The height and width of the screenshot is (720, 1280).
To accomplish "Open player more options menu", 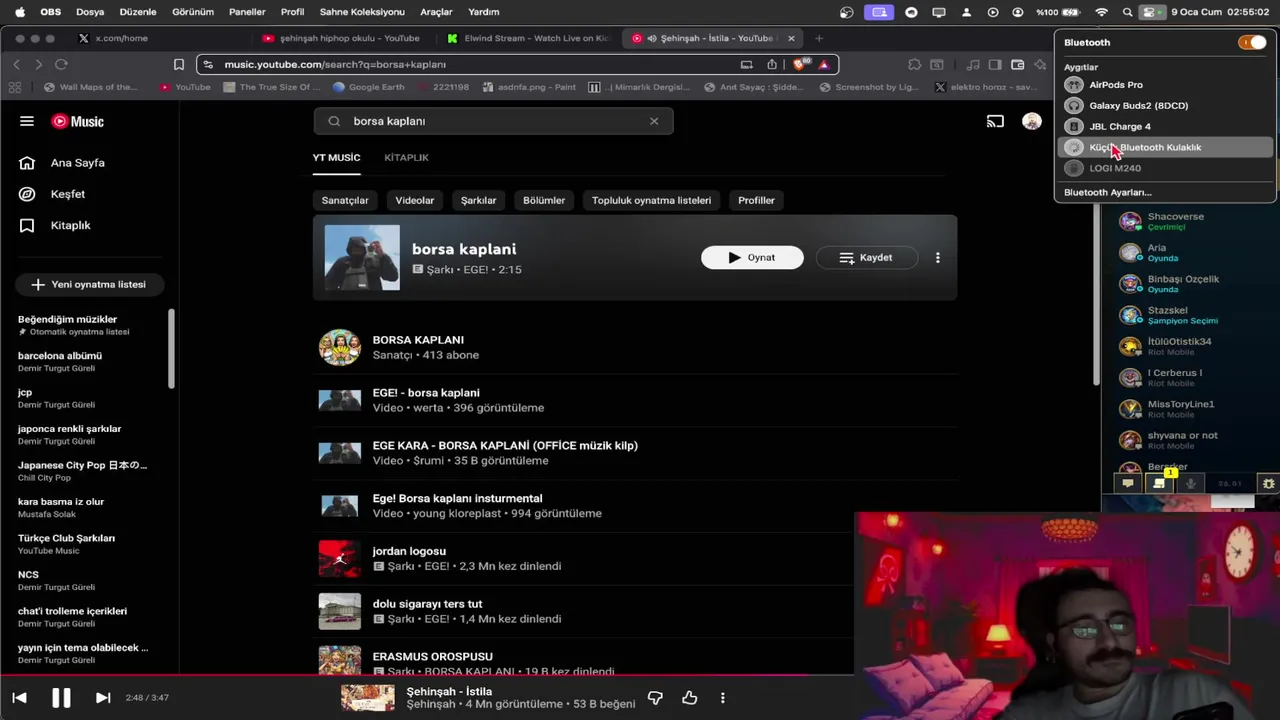I will (x=722, y=697).
